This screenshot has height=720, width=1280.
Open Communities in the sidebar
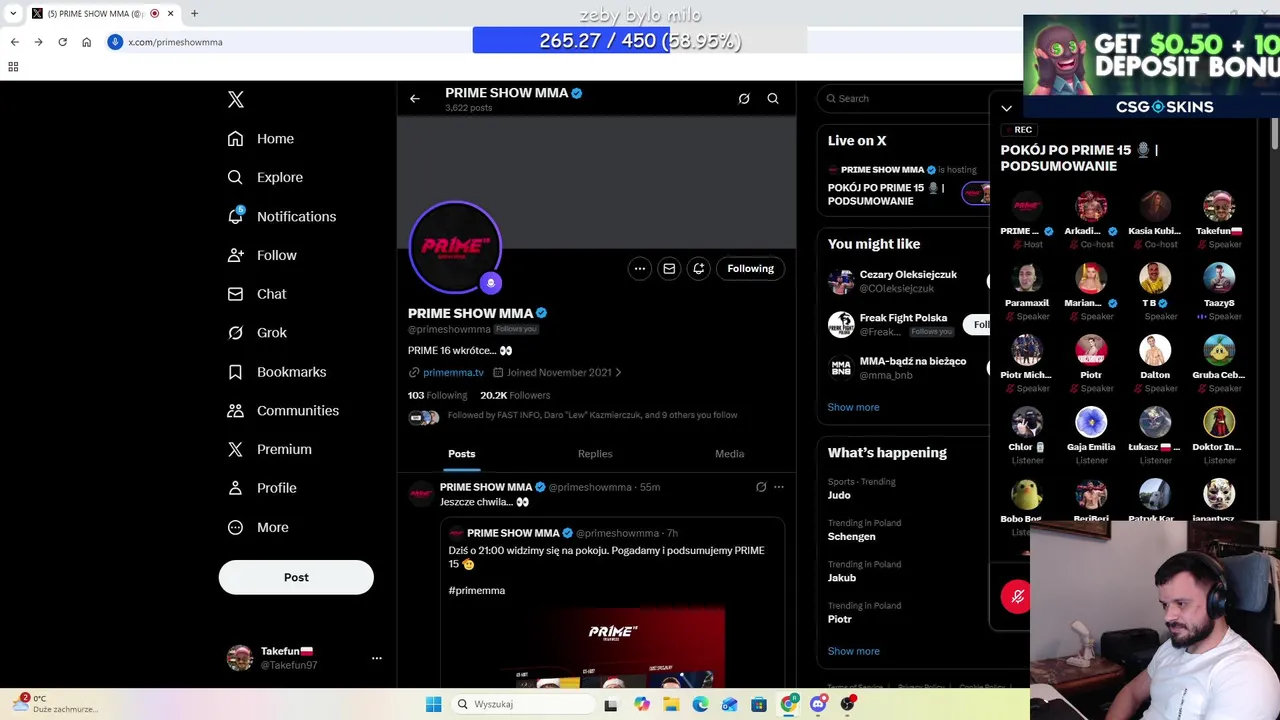point(283,410)
